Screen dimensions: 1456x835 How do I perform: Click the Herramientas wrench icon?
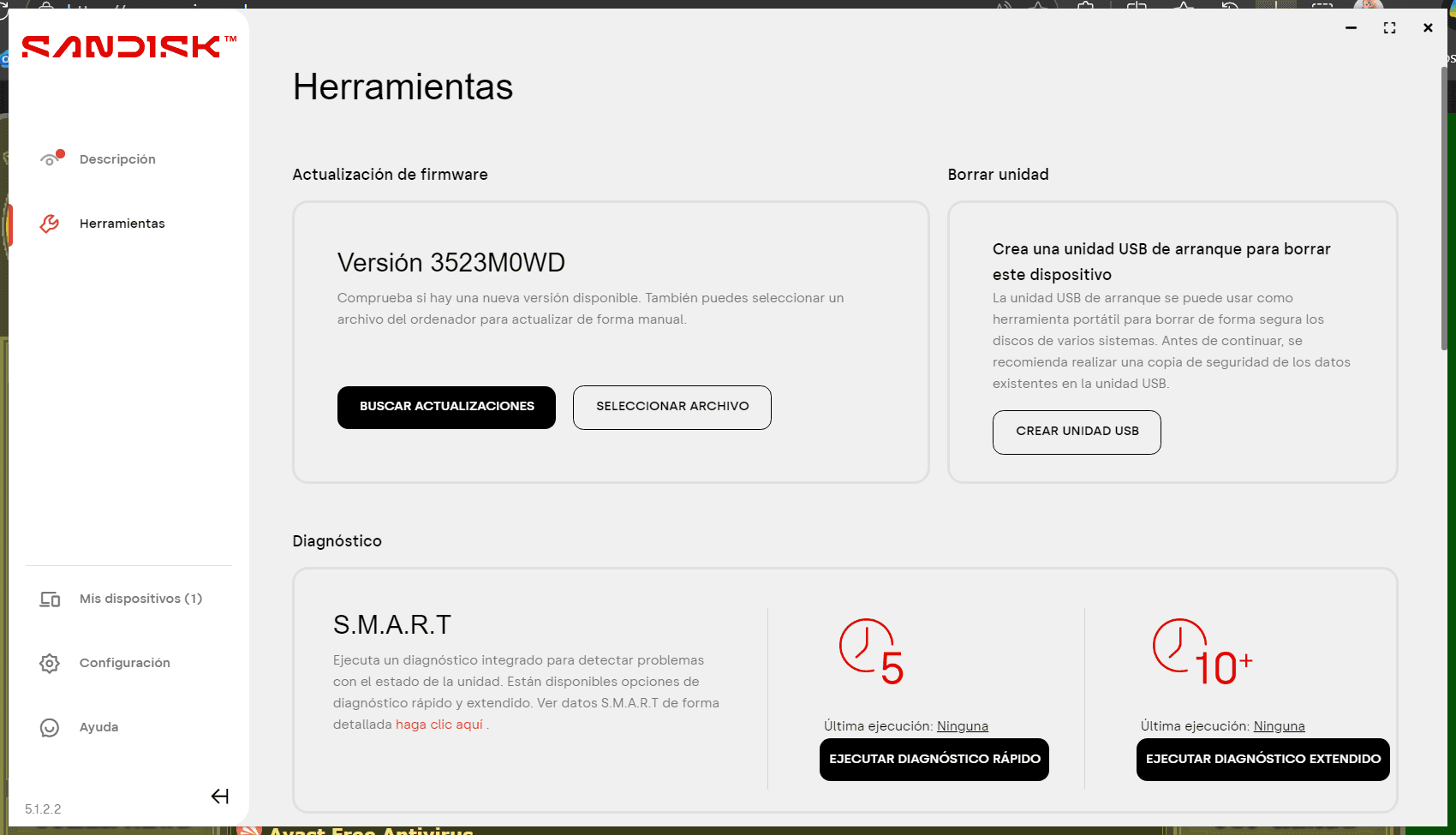pos(50,224)
